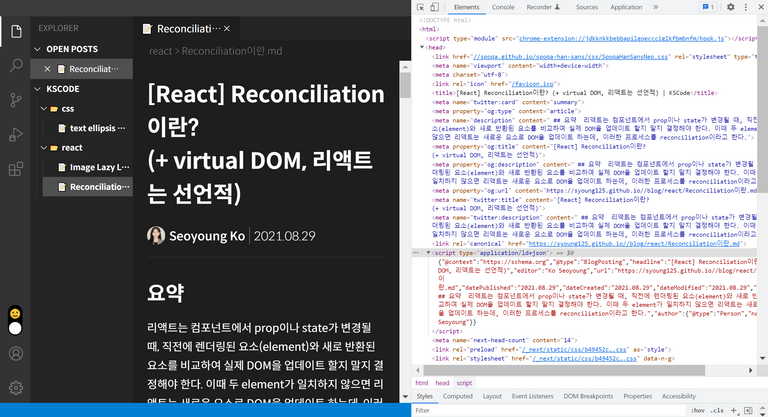
Task: Select the Accessibility sub-tab
Action: pyautogui.click(x=678, y=396)
